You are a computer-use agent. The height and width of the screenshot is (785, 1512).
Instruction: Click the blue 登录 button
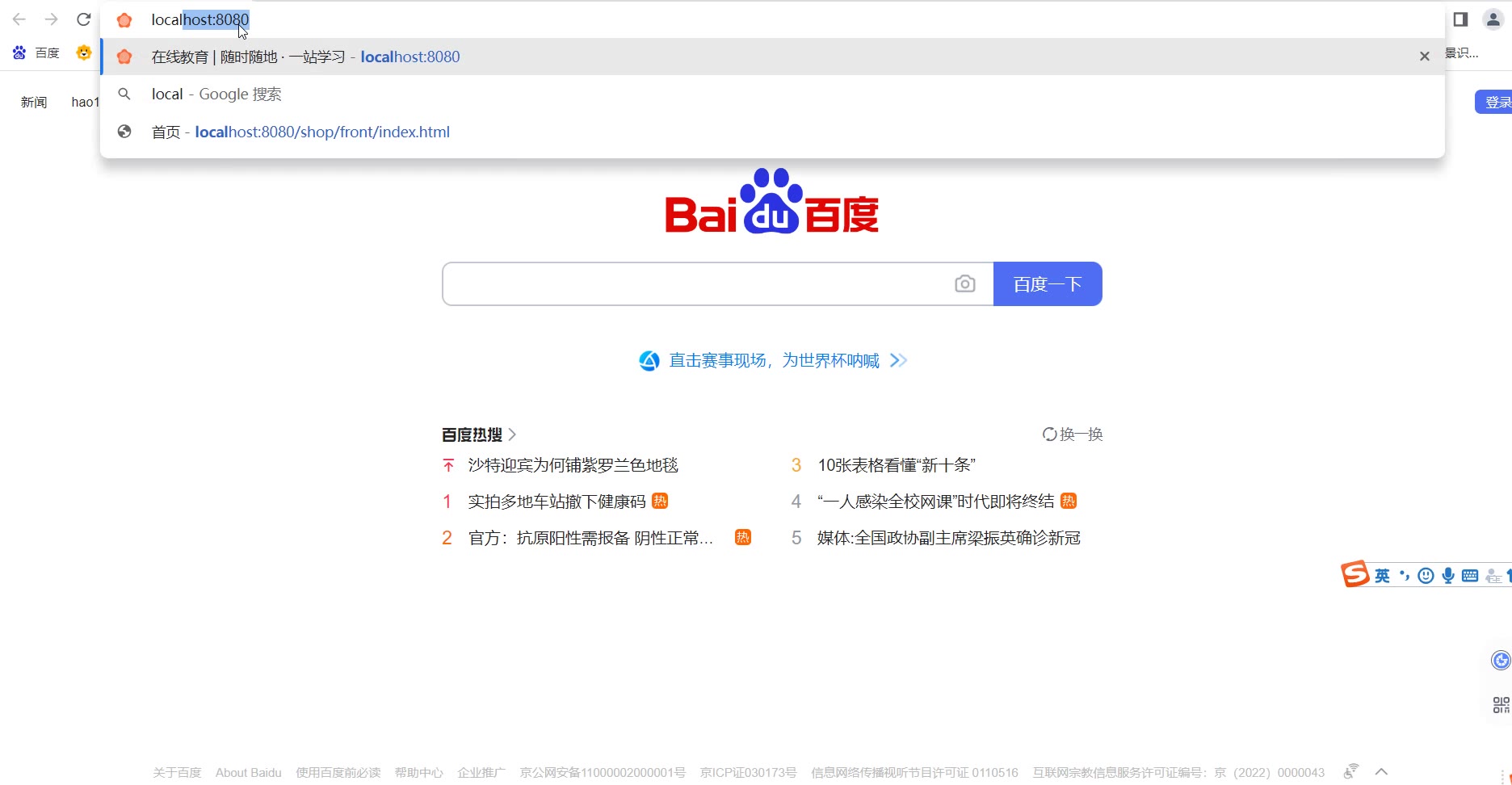pyautogui.click(x=1494, y=102)
